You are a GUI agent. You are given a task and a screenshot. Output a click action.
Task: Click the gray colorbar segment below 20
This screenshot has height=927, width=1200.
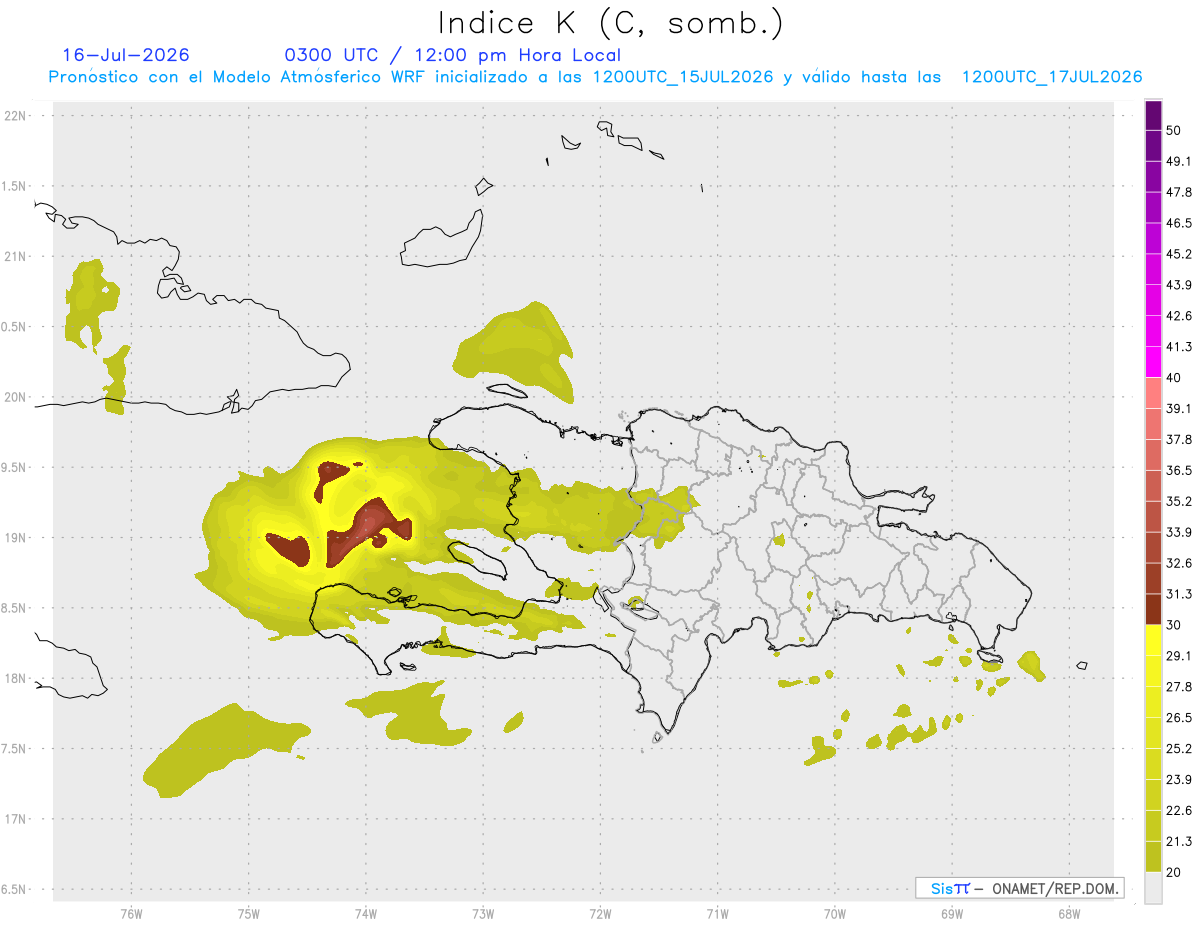pos(1154,887)
